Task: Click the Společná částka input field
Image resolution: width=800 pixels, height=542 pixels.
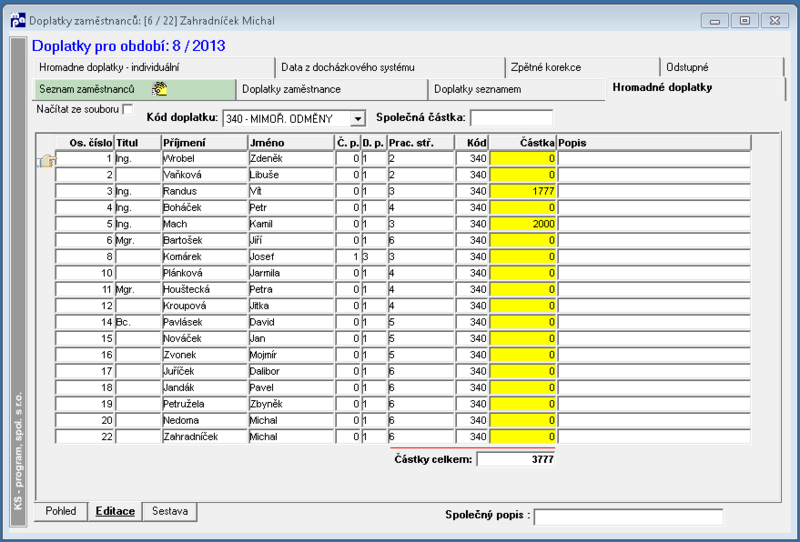Action: tap(511, 118)
